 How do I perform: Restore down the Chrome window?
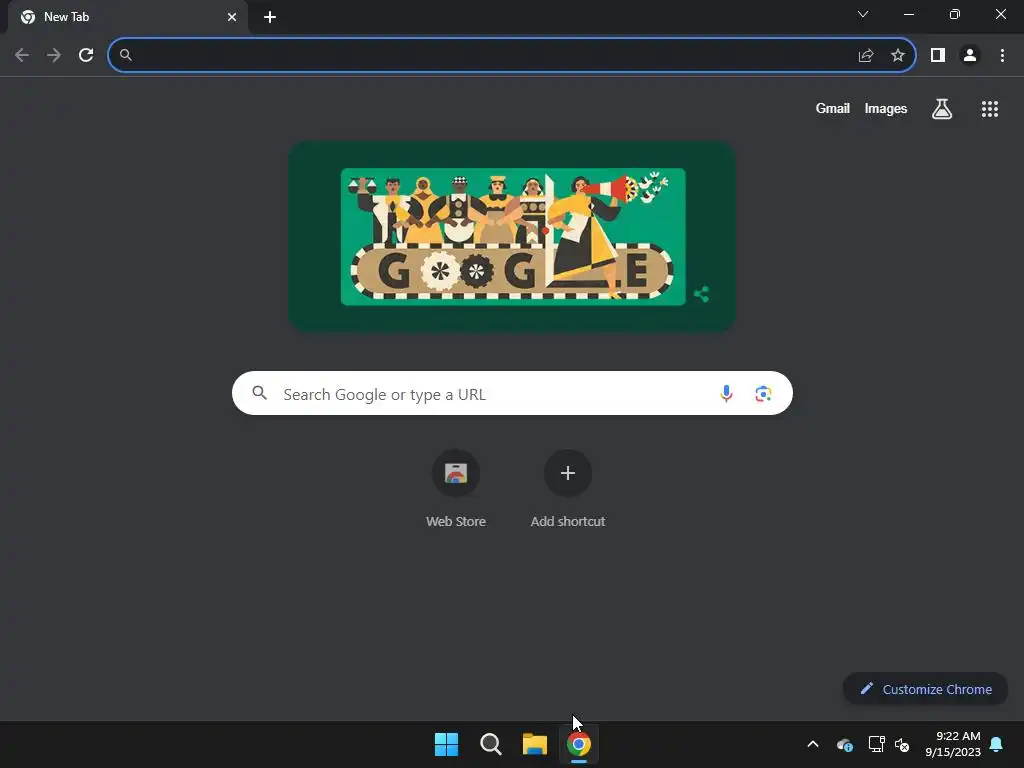pyautogui.click(x=955, y=14)
